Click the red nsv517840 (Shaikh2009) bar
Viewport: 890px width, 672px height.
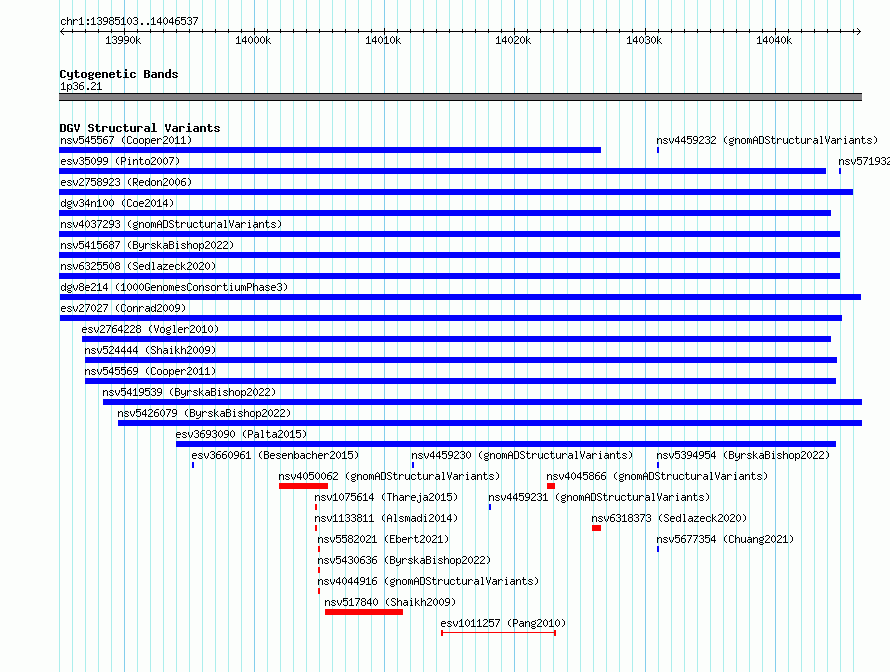[x=364, y=612]
